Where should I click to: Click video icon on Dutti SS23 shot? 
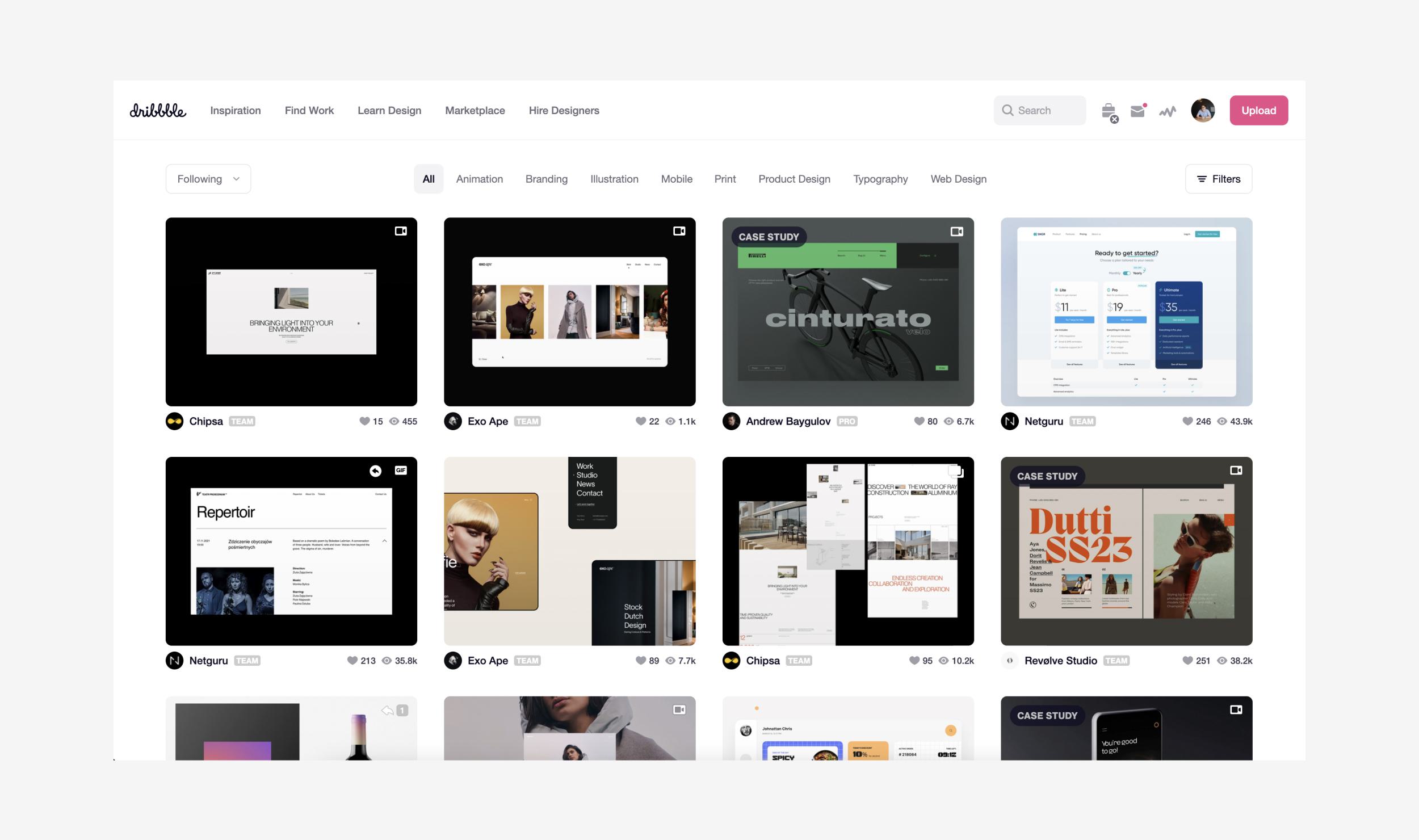click(1236, 471)
